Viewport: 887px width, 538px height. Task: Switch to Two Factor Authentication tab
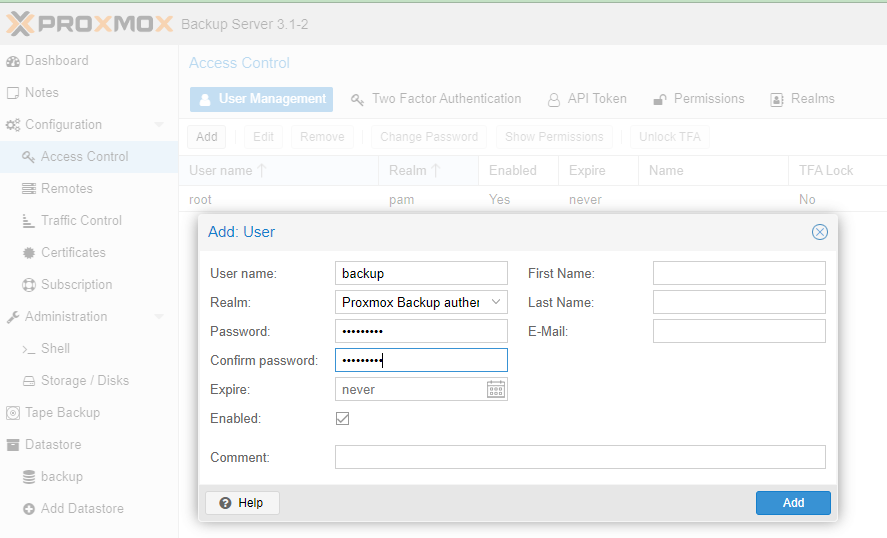tap(436, 99)
